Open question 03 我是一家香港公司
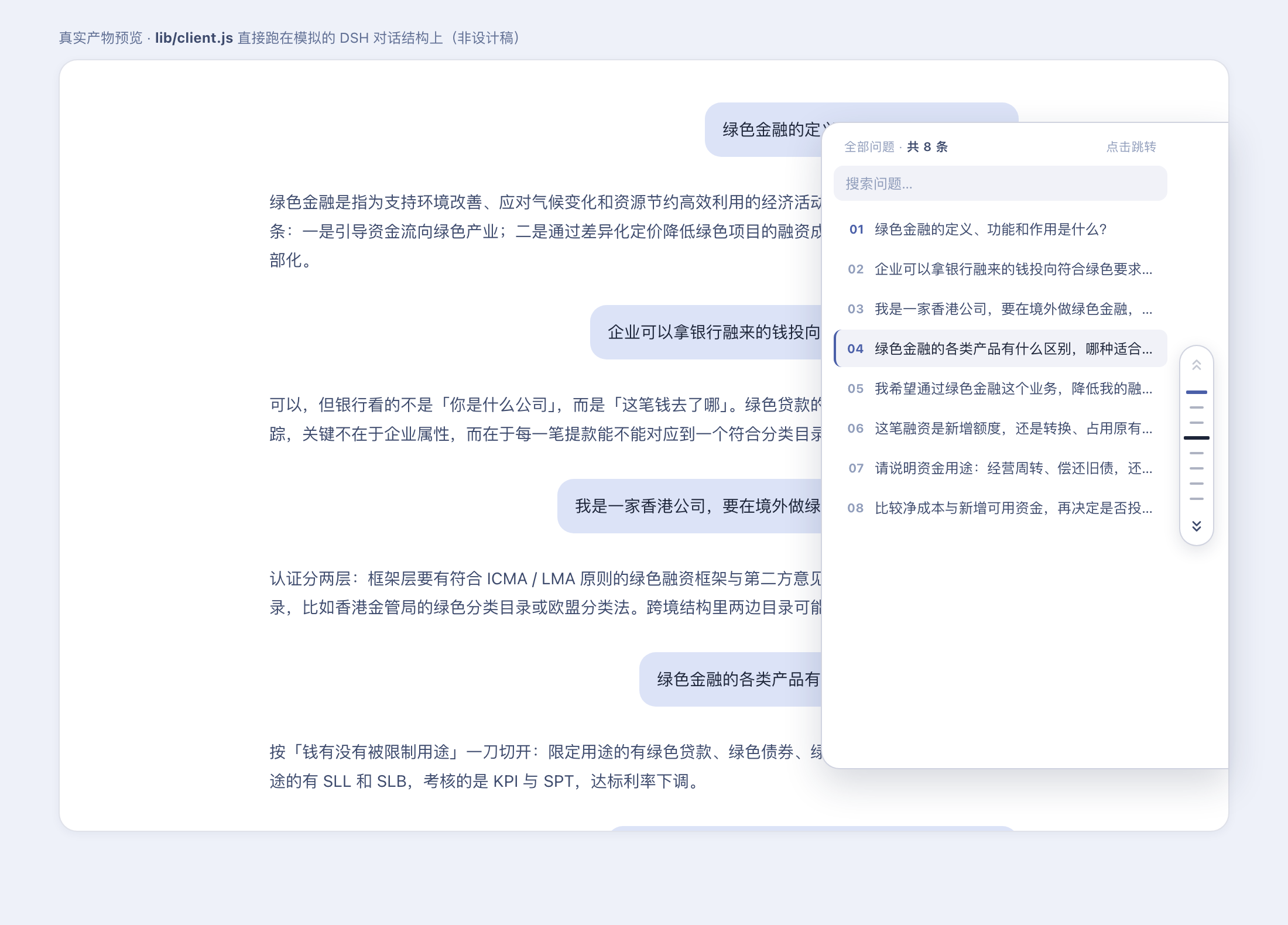The image size is (1288, 925). click(x=1000, y=309)
